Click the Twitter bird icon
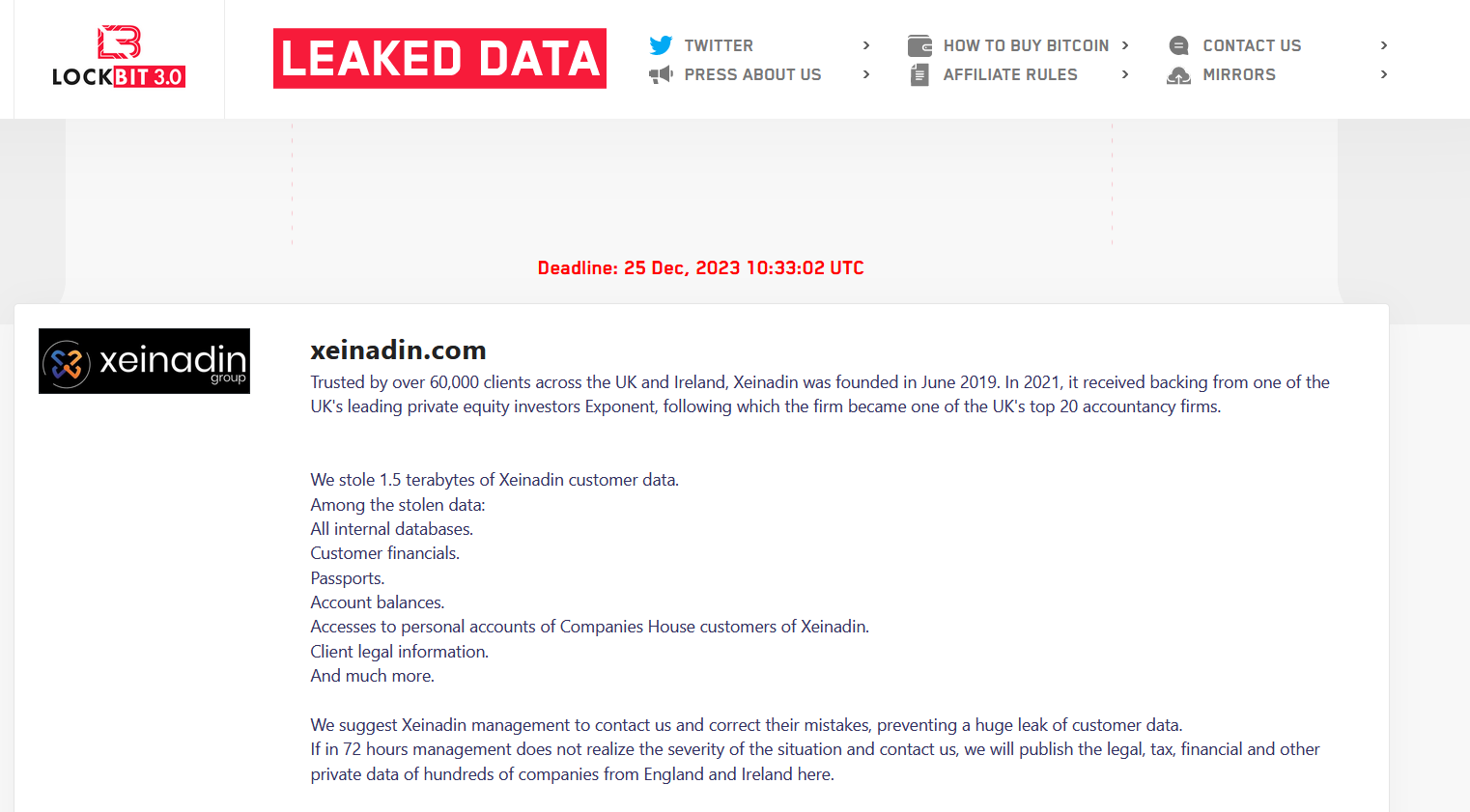Viewport: 1470px width, 812px height. click(x=661, y=45)
